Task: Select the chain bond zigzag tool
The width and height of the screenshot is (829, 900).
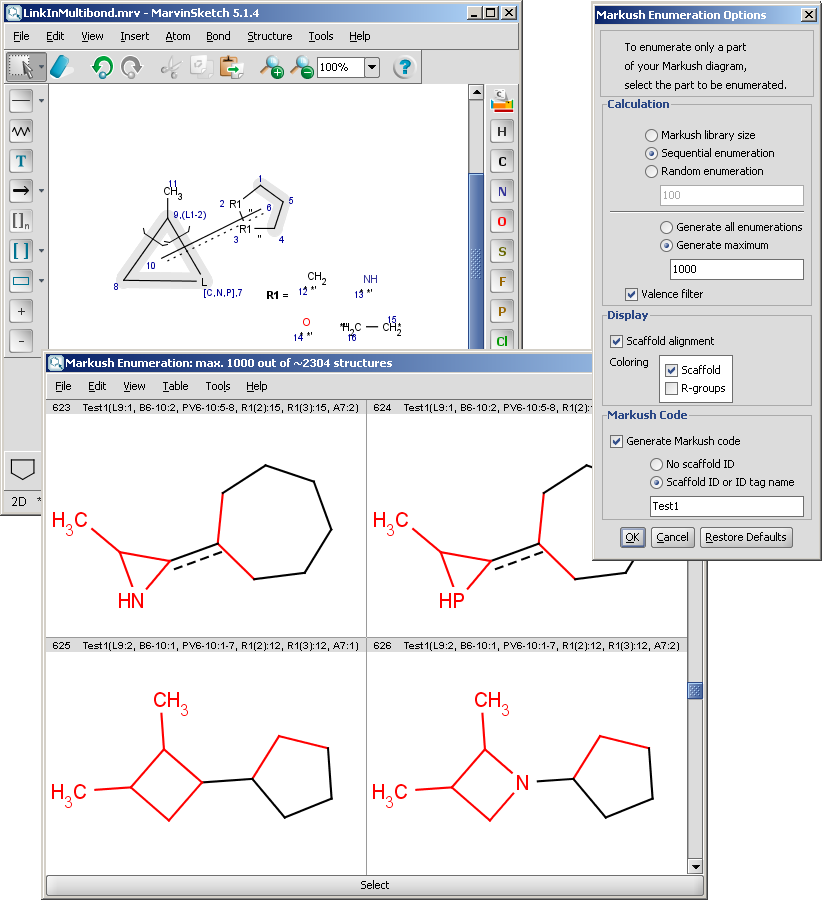Action: (x=21, y=130)
